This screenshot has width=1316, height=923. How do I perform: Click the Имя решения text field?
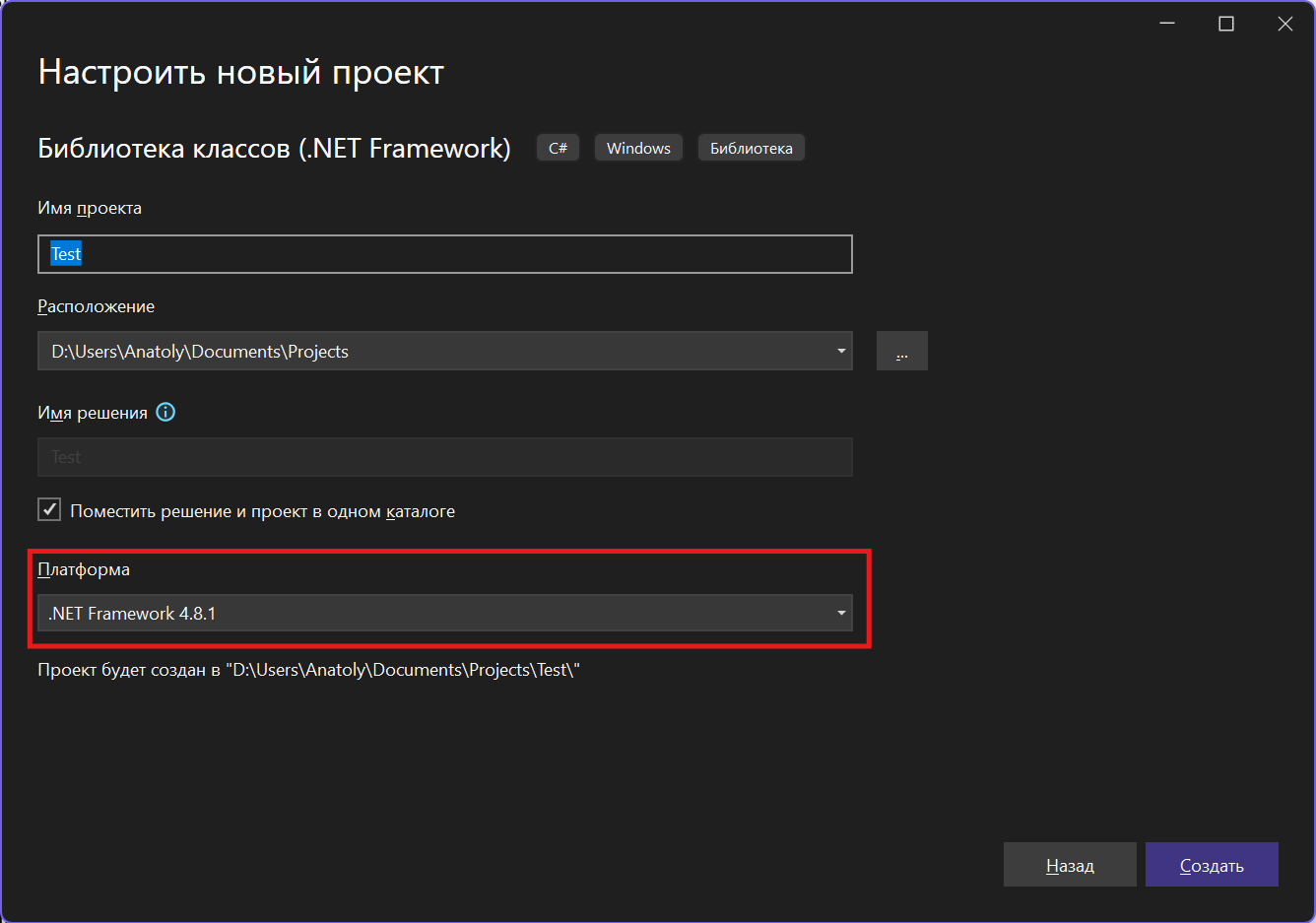443,456
